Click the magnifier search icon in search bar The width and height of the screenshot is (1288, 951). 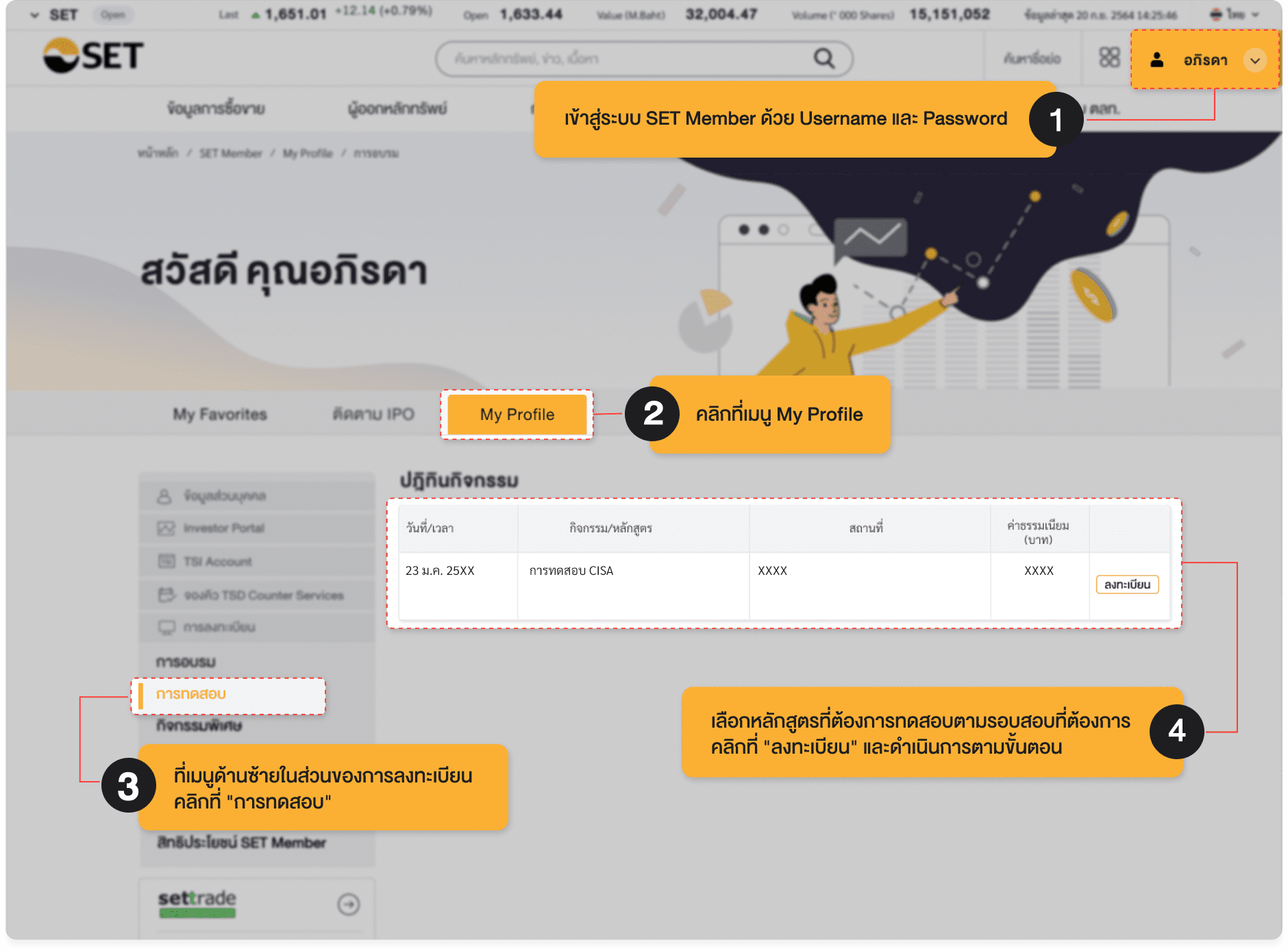click(x=823, y=59)
